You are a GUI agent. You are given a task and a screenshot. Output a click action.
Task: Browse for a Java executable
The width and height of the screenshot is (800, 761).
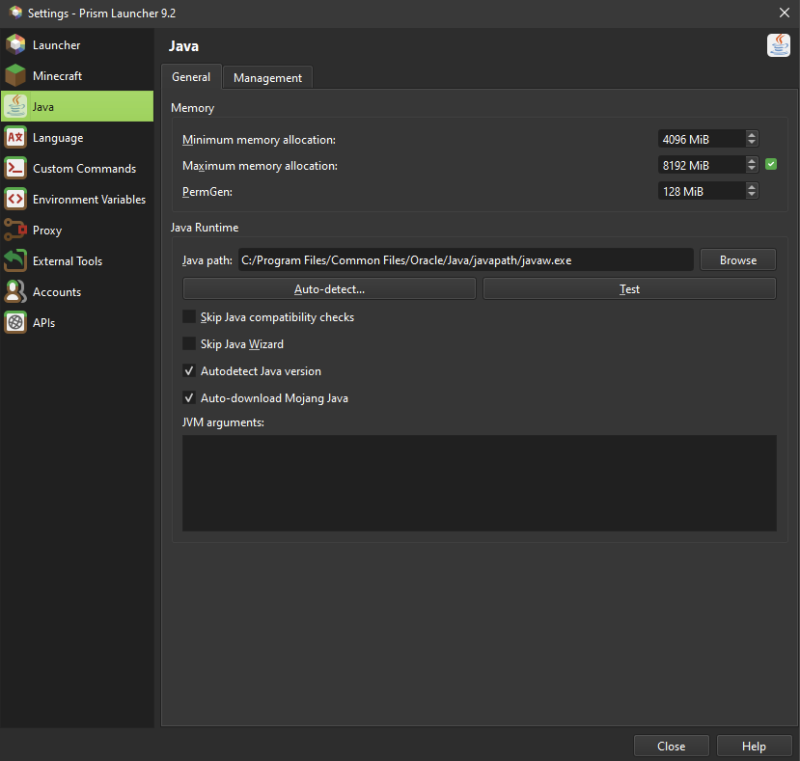pos(738,260)
